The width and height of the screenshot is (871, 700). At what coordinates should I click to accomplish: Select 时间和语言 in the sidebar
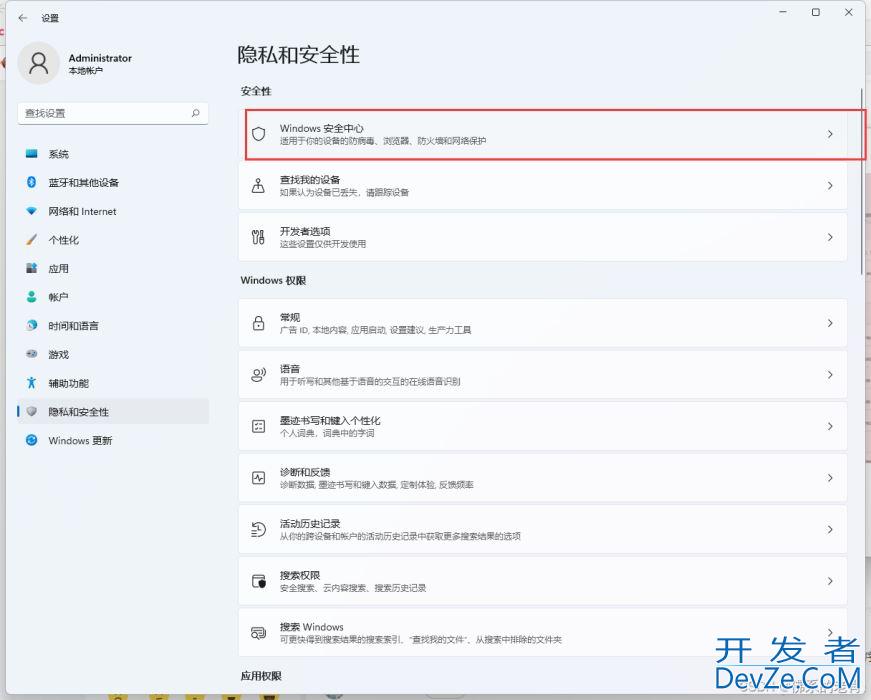coord(113,326)
